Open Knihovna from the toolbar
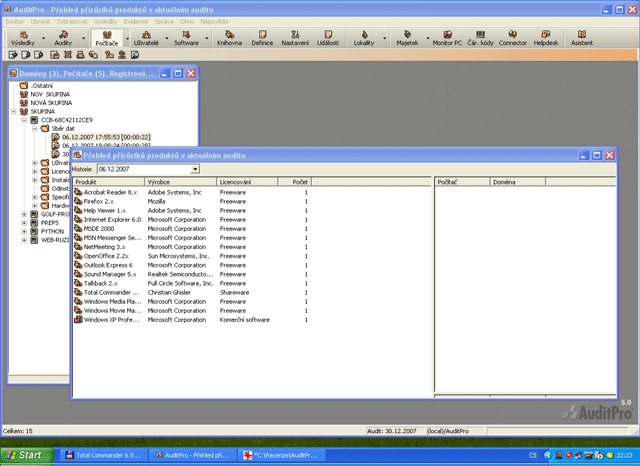Image resolution: width=640 pixels, height=466 pixels. (229, 38)
